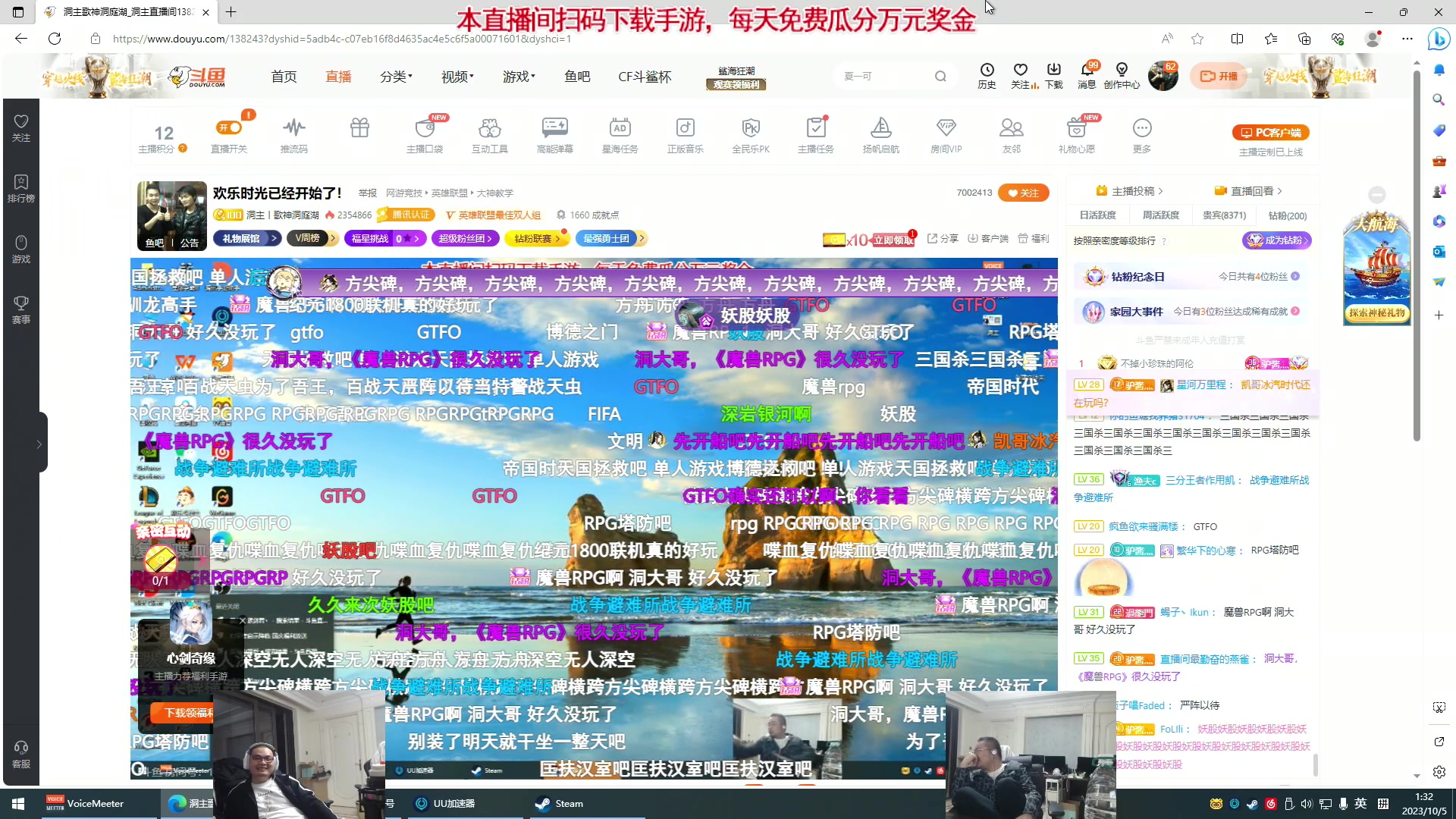This screenshot has width=1456, height=819.
Task: Expand the 分类 category dropdown
Action: coord(396,77)
